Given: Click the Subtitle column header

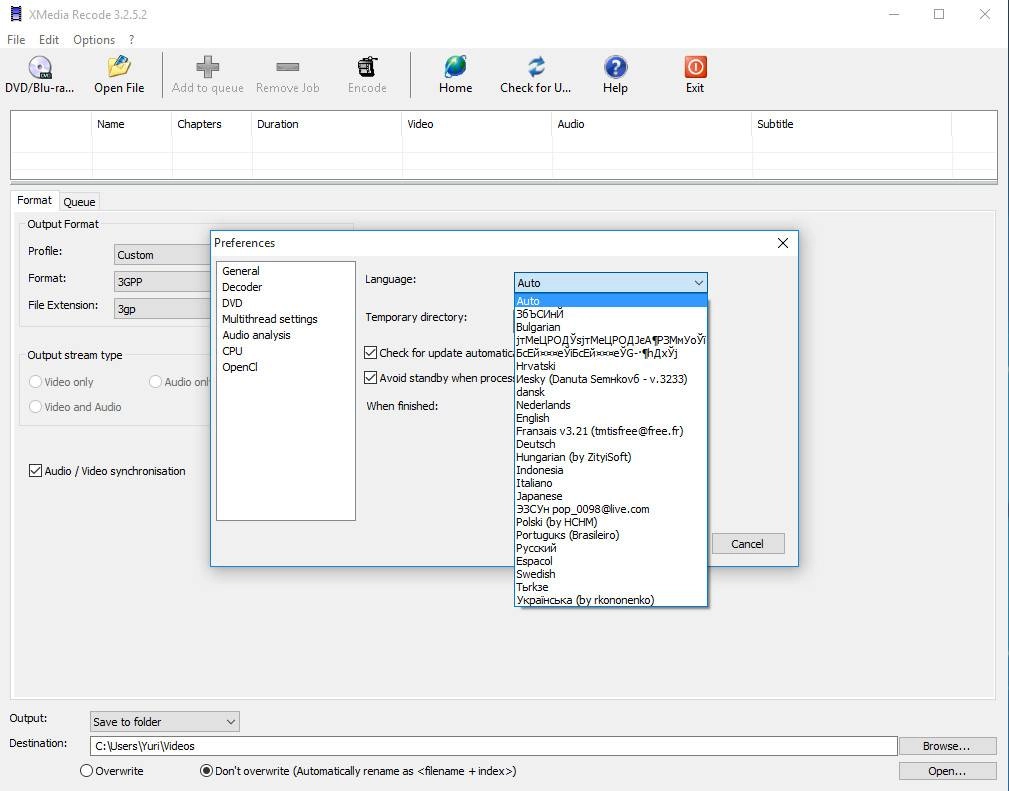Looking at the screenshot, I should [851, 124].
